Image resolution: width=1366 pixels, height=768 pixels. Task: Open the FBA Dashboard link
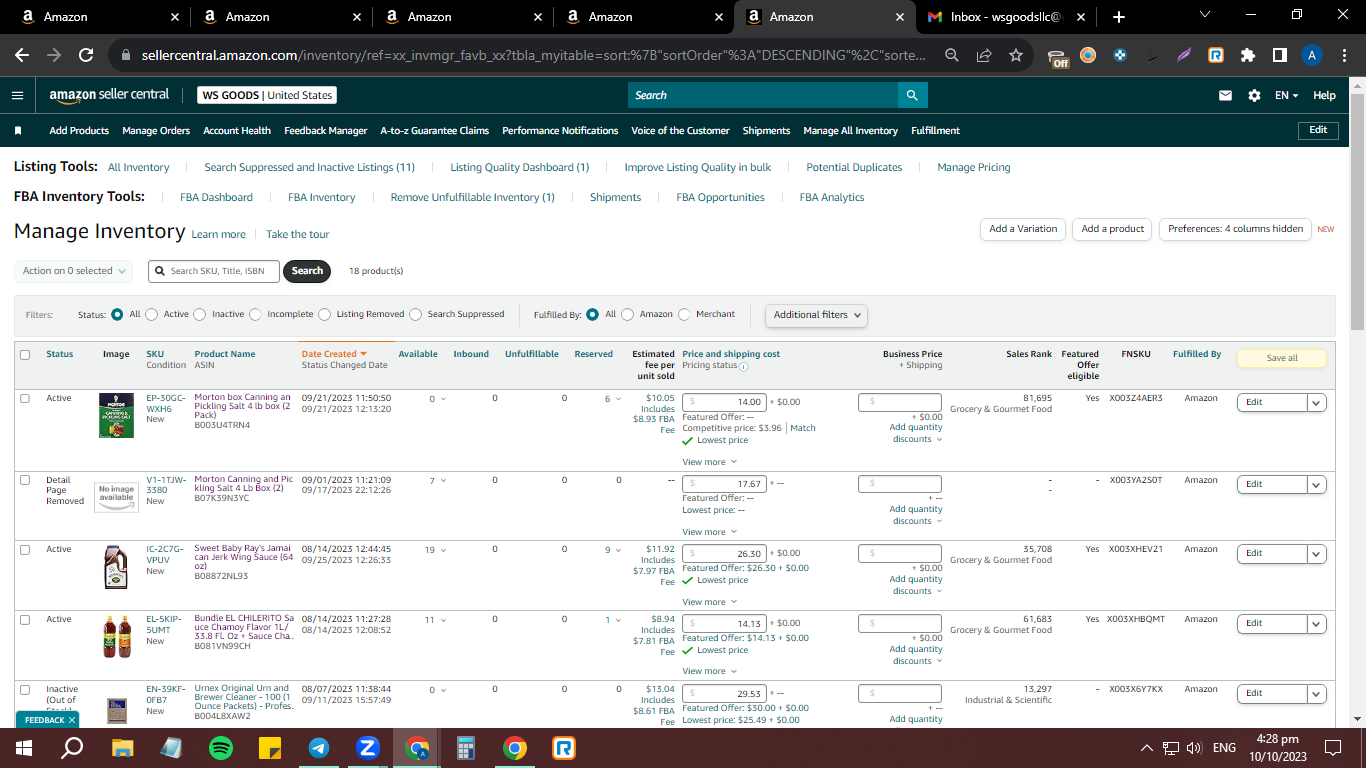coord(216,198)
